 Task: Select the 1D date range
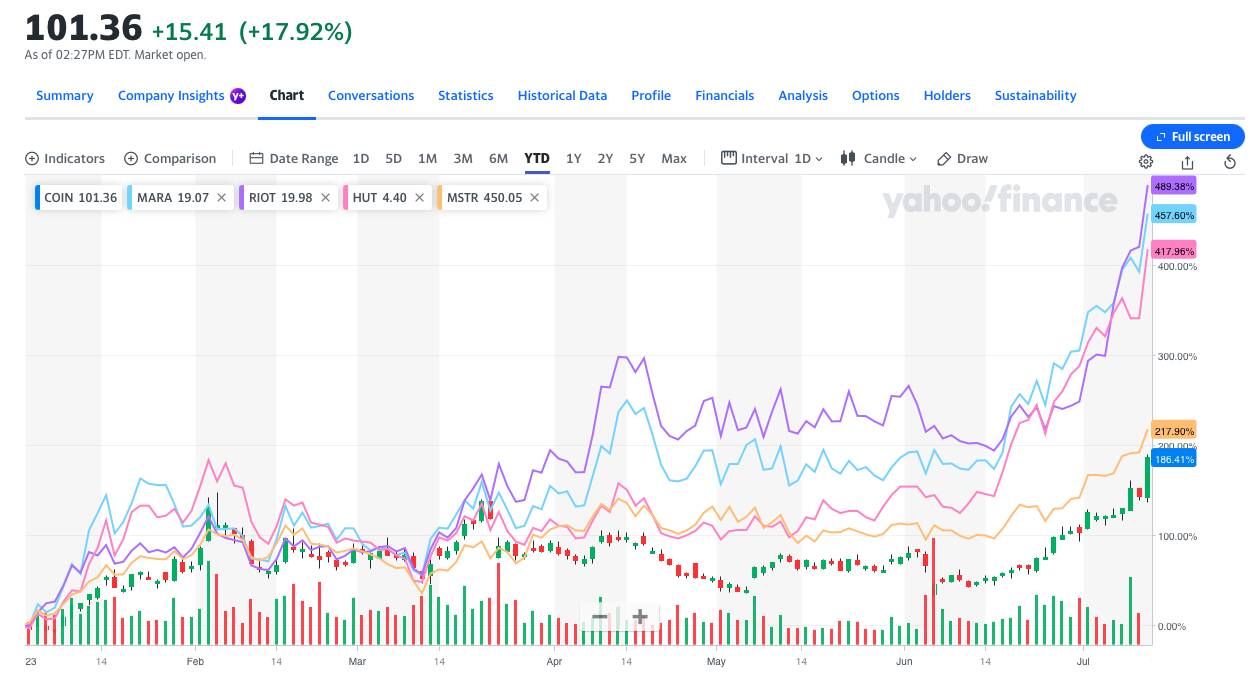pyautogui.click(x=361, y=158)
